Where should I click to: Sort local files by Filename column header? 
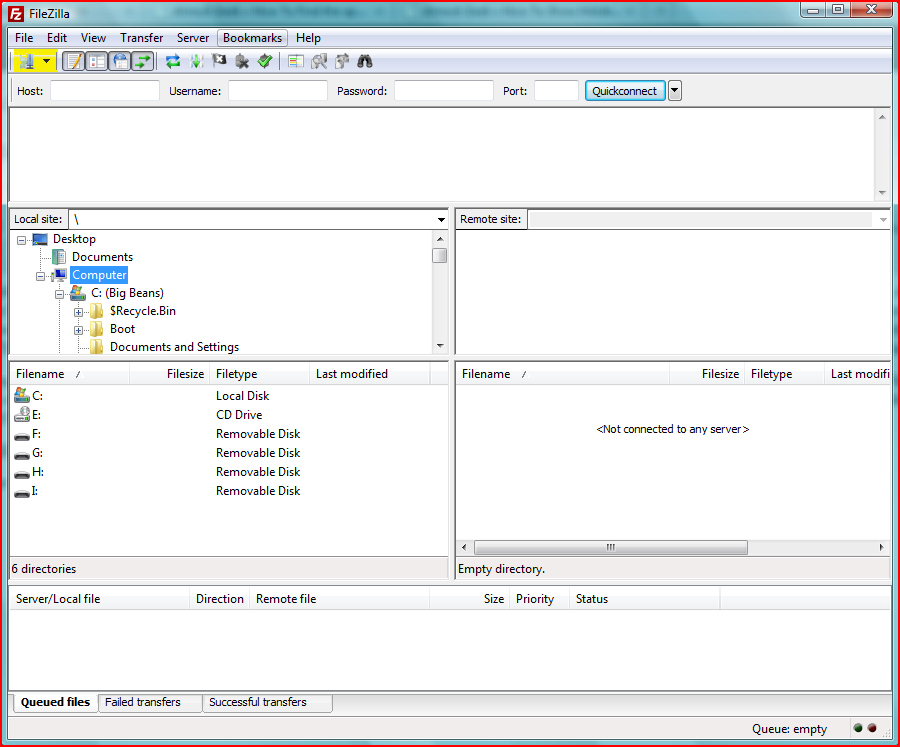(69, 374)
